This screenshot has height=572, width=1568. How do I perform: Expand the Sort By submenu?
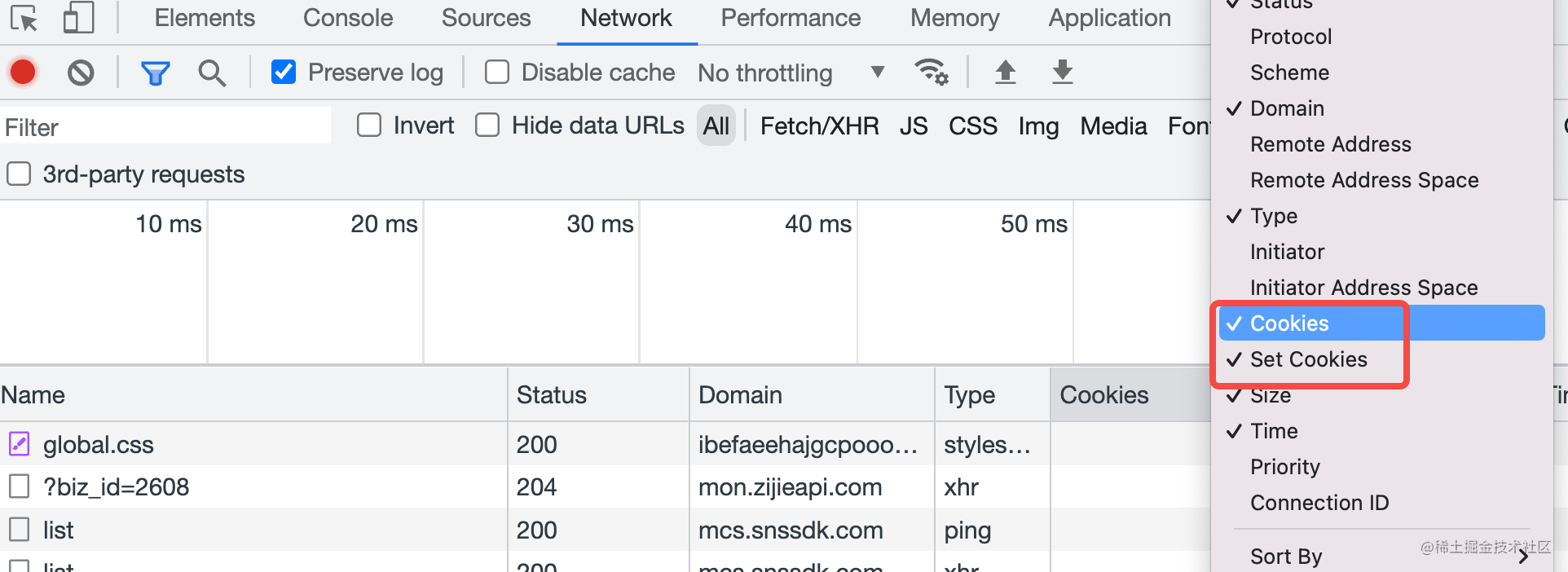point(1385,557)
